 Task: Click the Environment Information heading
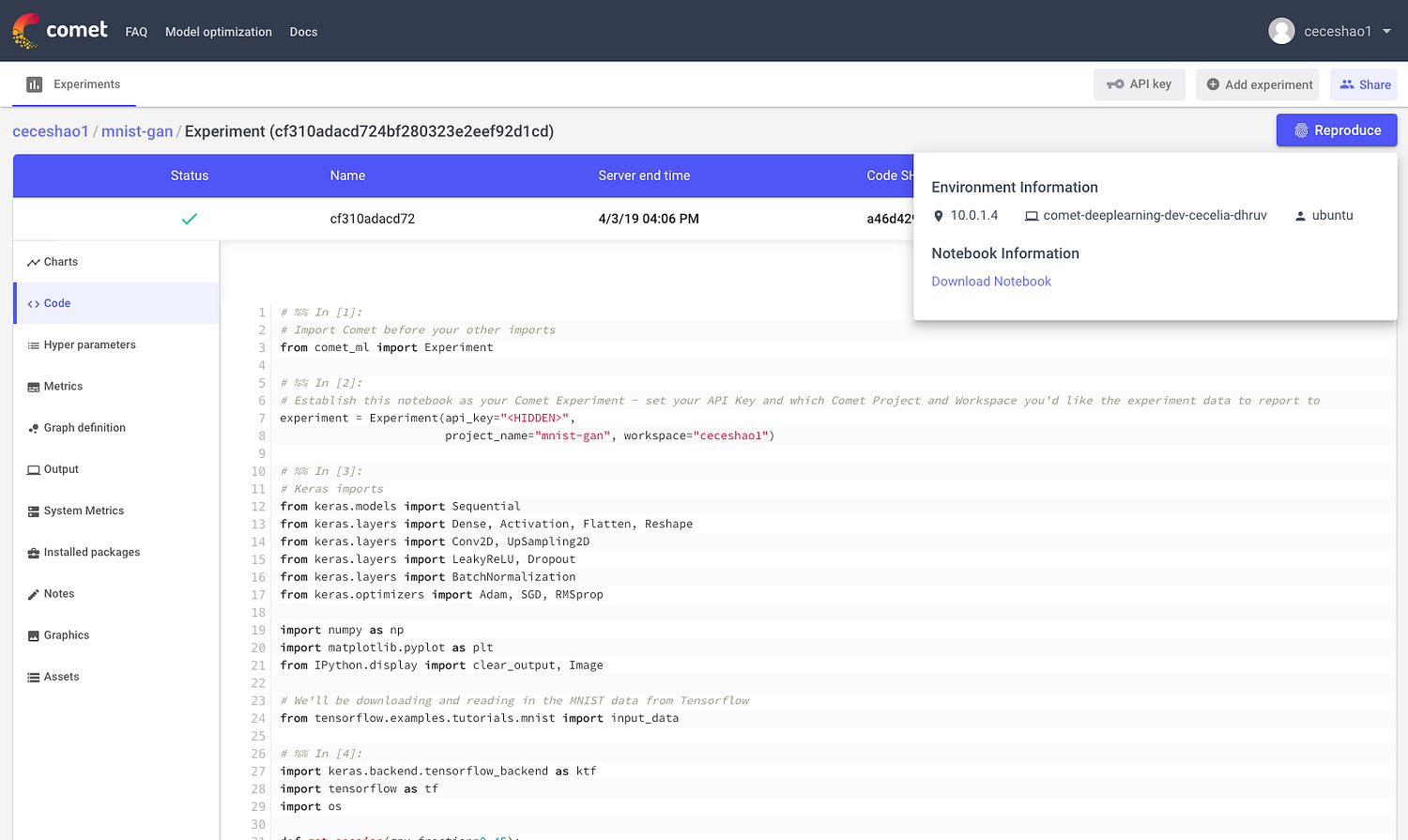click(1015, 188)
